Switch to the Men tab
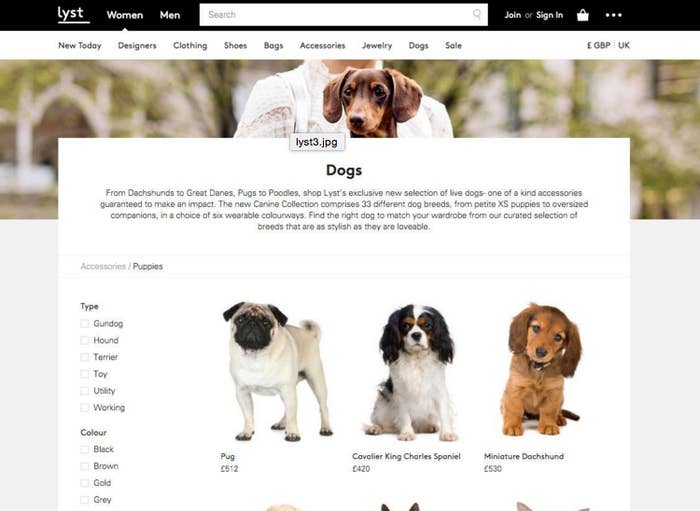This screenshot has height=511, width=700. point(170,15)
